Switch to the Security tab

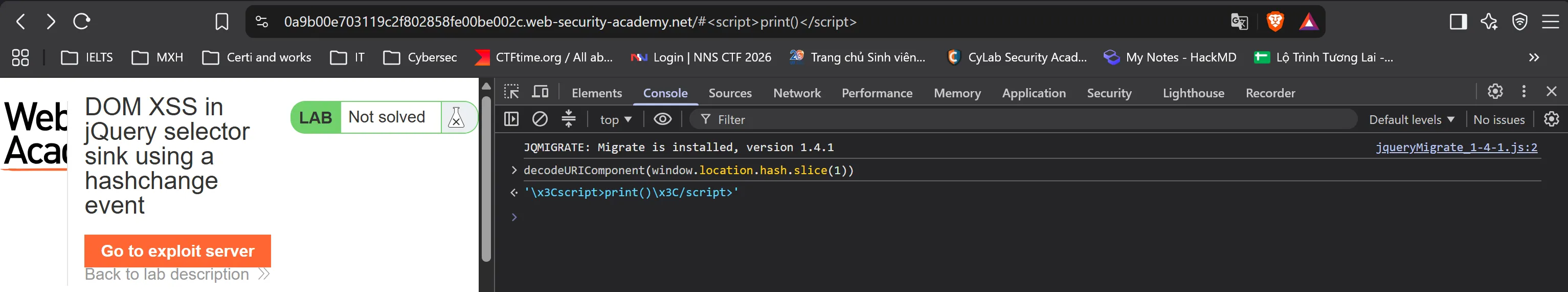point(1109,93)
